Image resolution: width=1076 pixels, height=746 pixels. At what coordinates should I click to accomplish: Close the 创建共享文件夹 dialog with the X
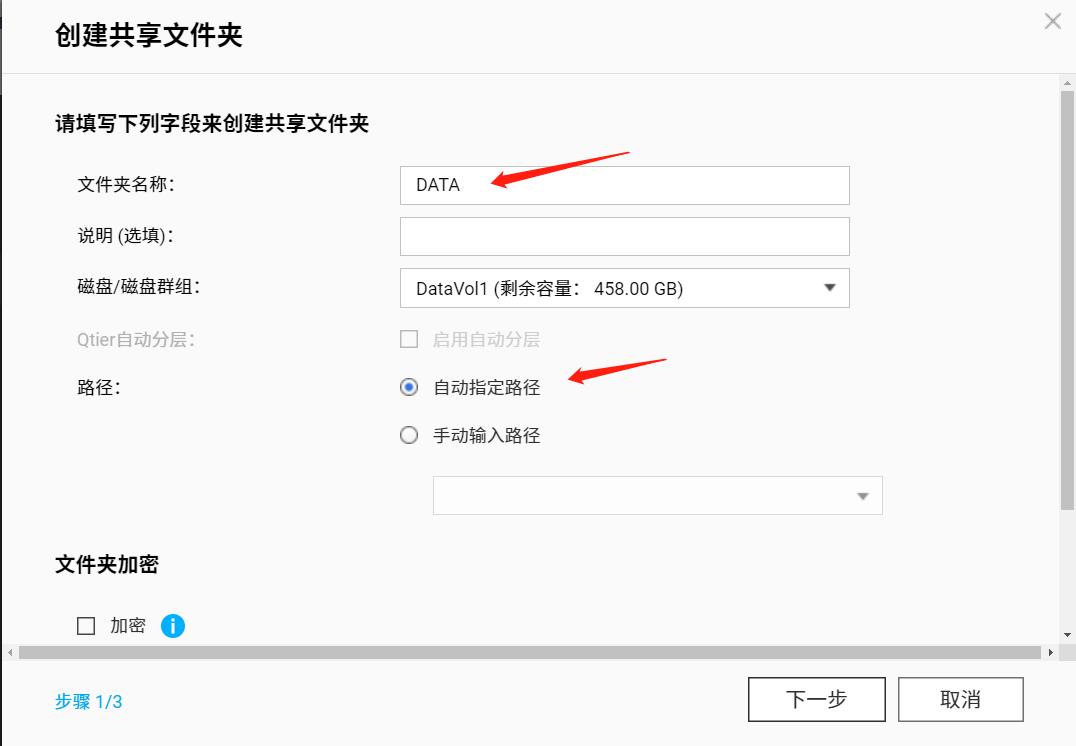coord(1051,21)
